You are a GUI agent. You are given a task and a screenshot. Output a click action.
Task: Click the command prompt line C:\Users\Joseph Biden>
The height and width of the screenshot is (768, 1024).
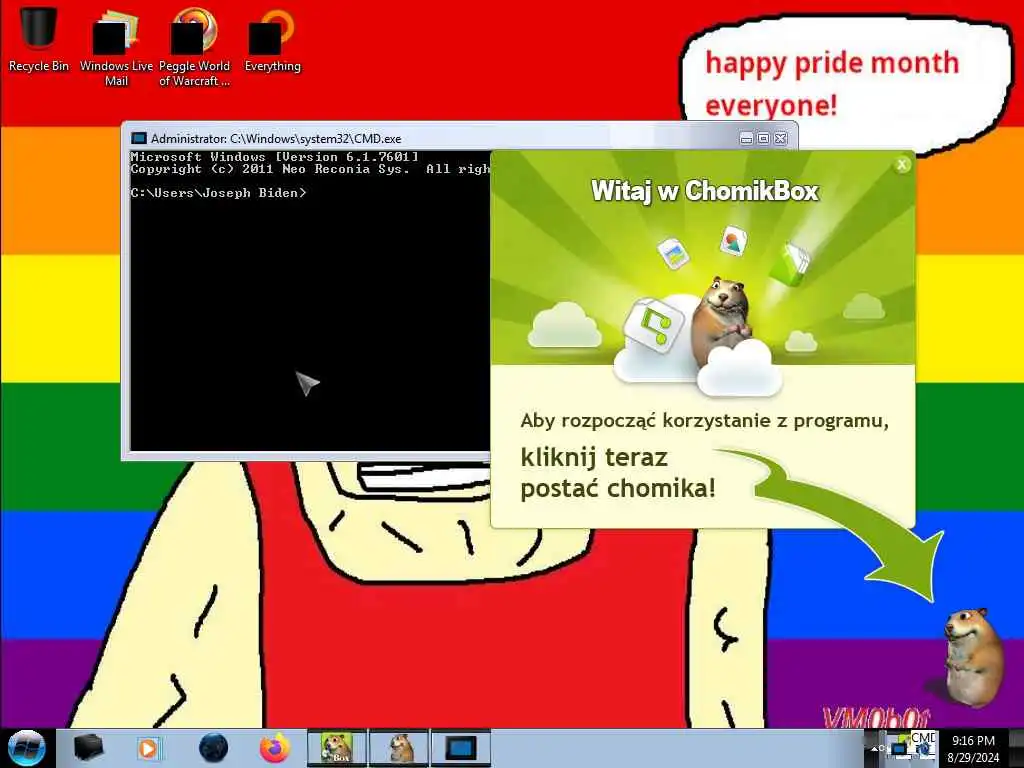[218, 193]
